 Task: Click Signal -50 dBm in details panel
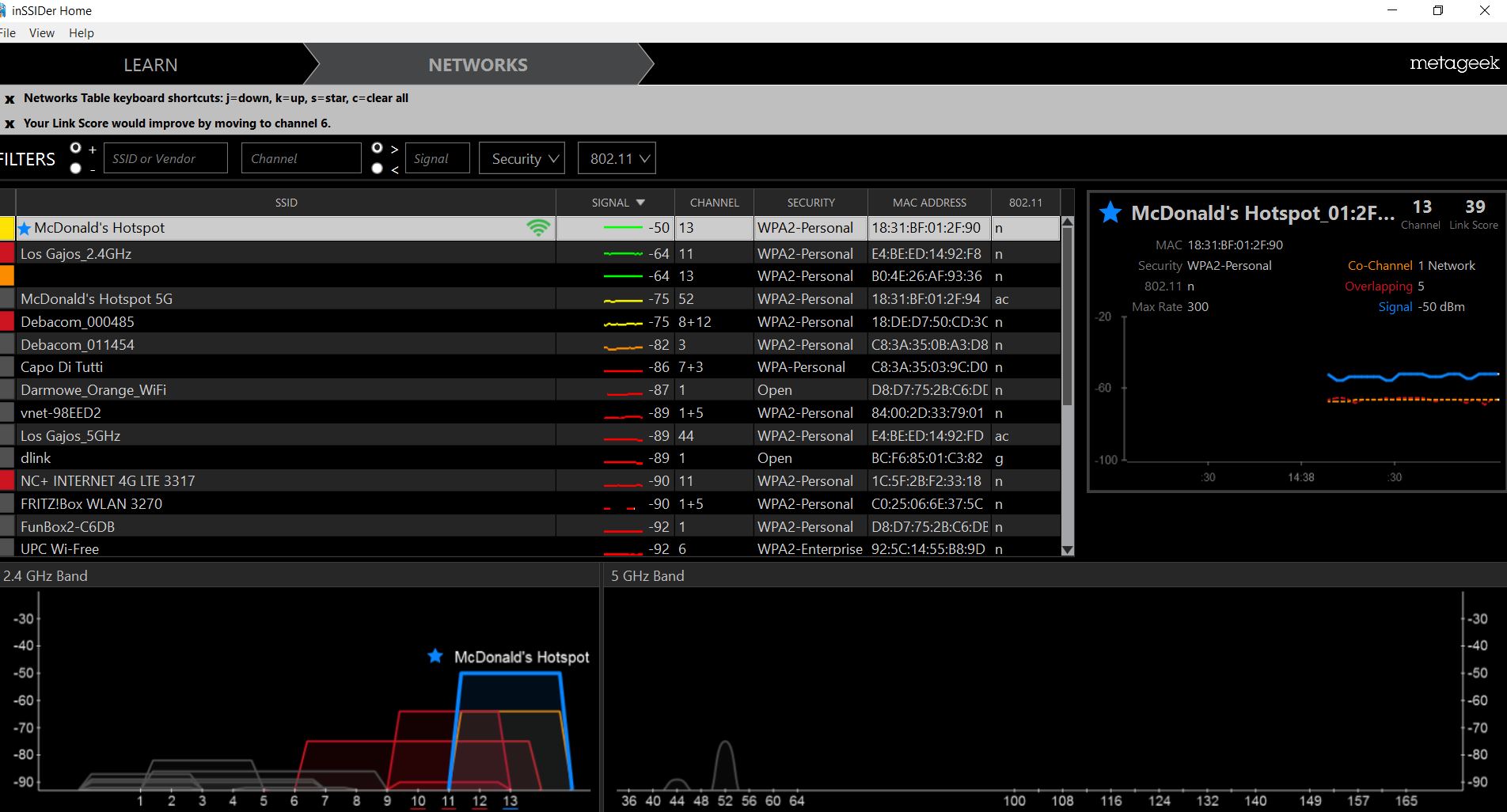click(x=1422, y=307)
